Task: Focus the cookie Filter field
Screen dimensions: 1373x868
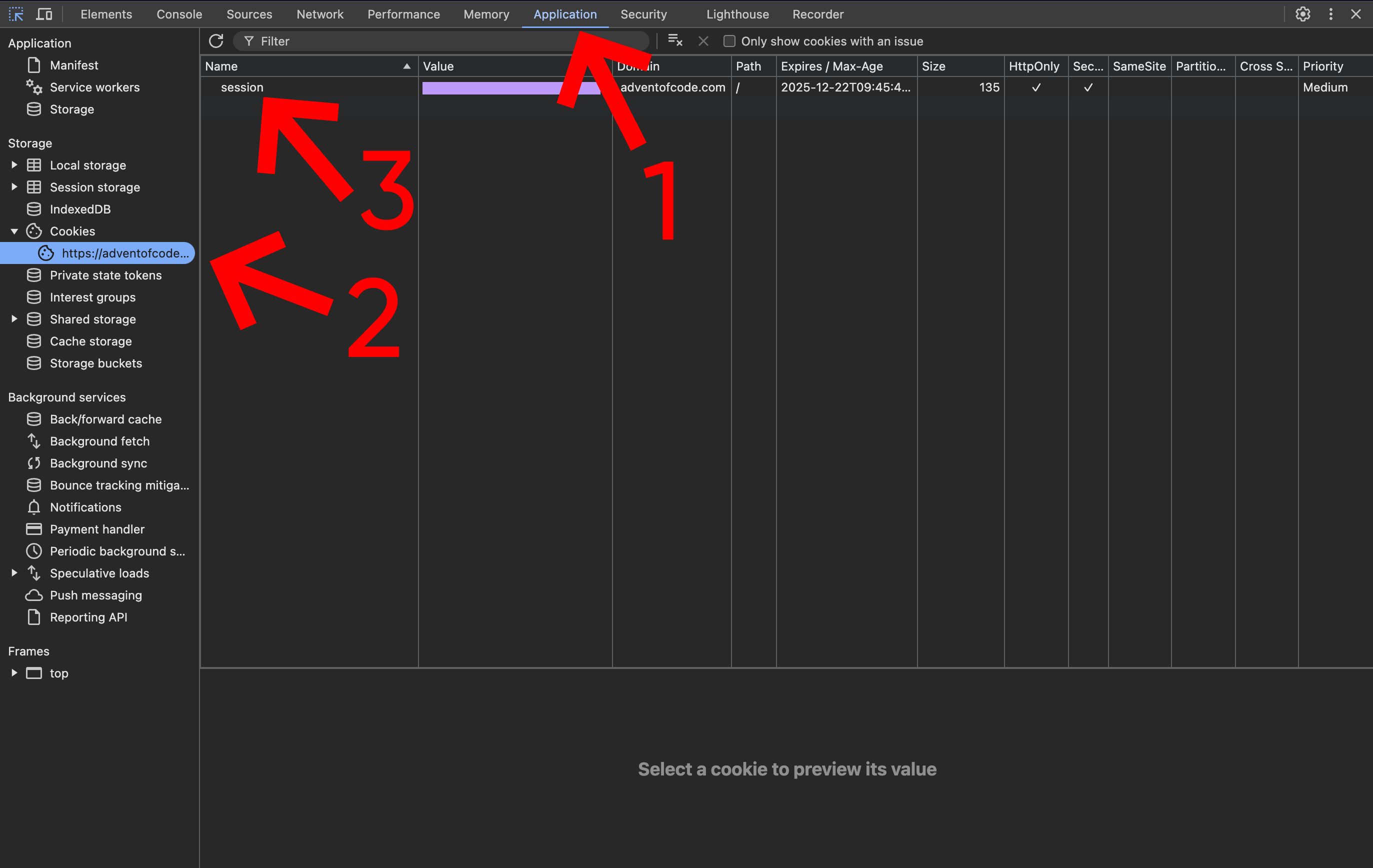Action: pyautogui.click(x=441, y=41)
